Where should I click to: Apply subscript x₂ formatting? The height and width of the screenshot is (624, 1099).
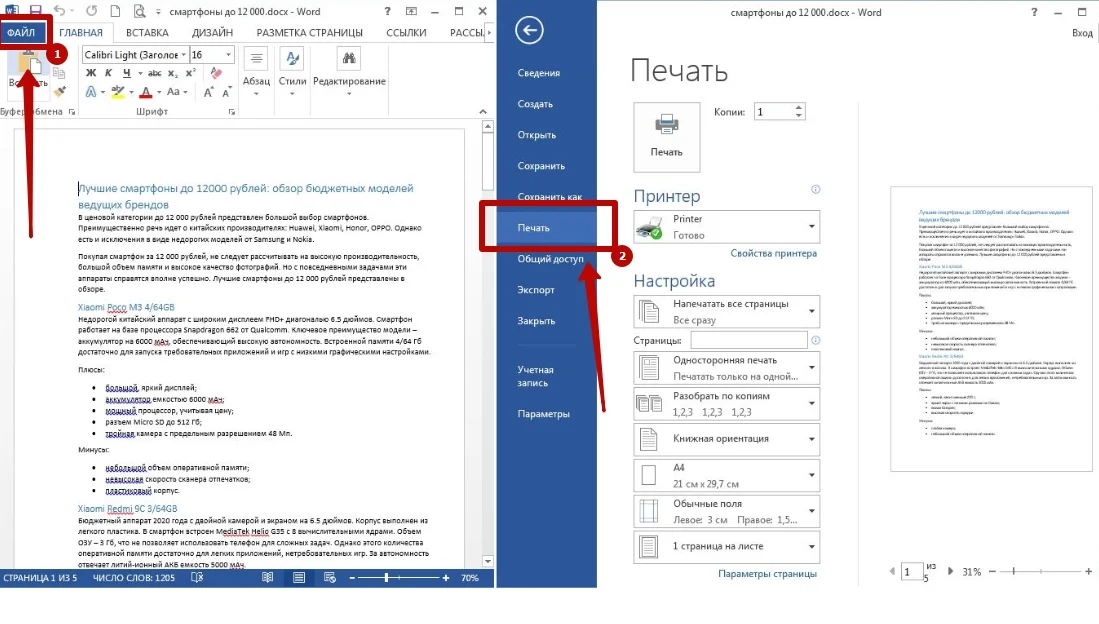tap(173, 73)
